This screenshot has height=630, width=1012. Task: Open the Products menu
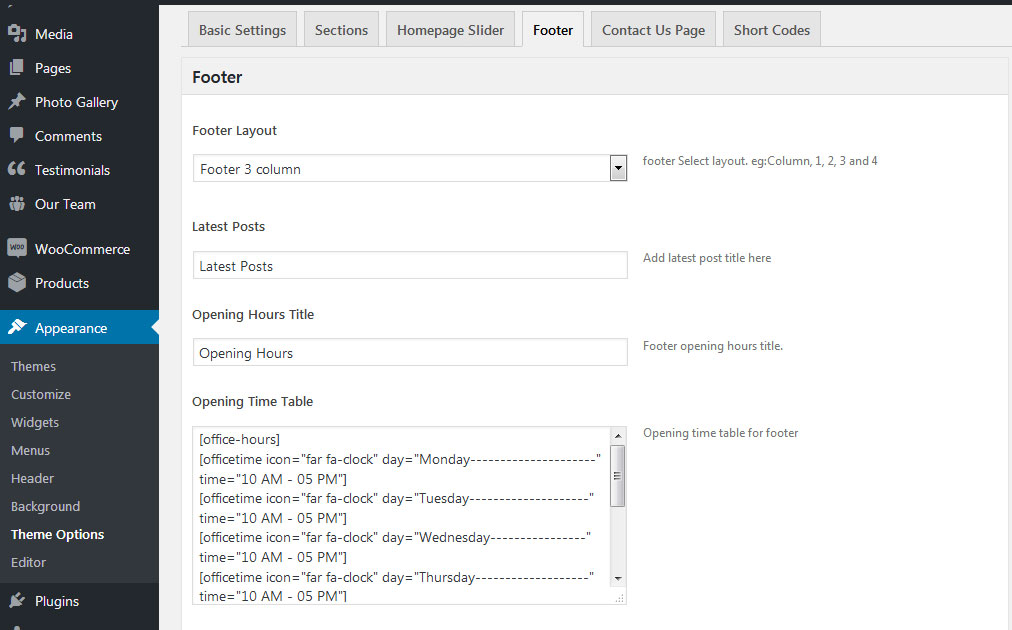[62, 283]
